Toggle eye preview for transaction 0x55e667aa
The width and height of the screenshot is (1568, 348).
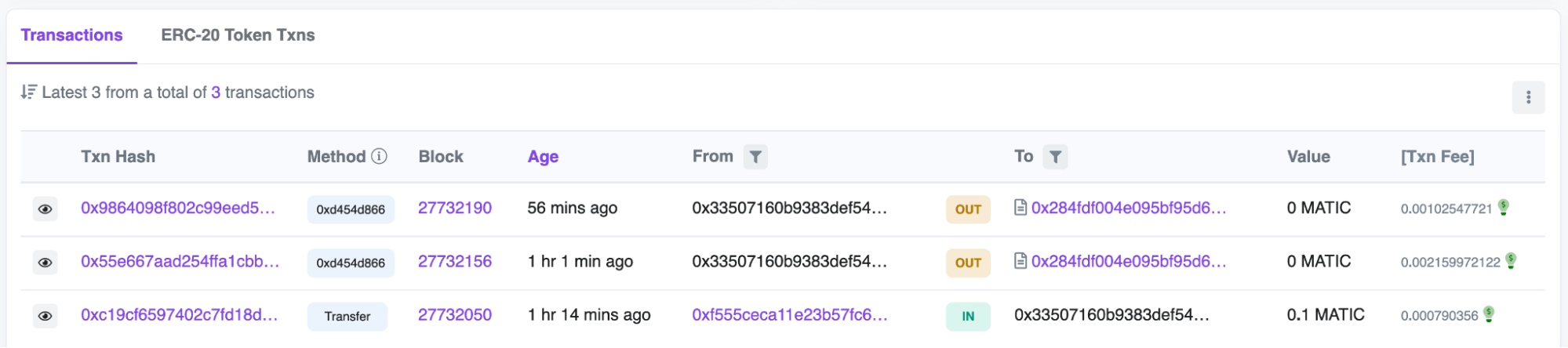coord(45,263)
